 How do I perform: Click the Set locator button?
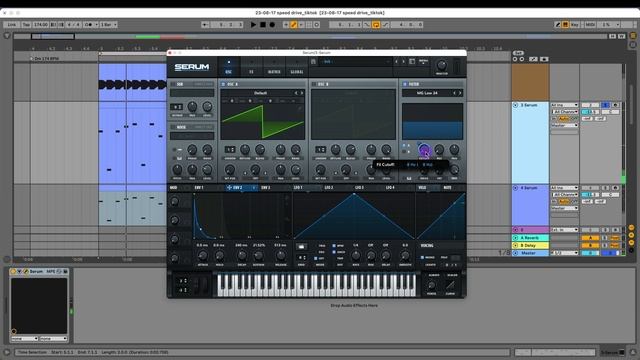518,53
